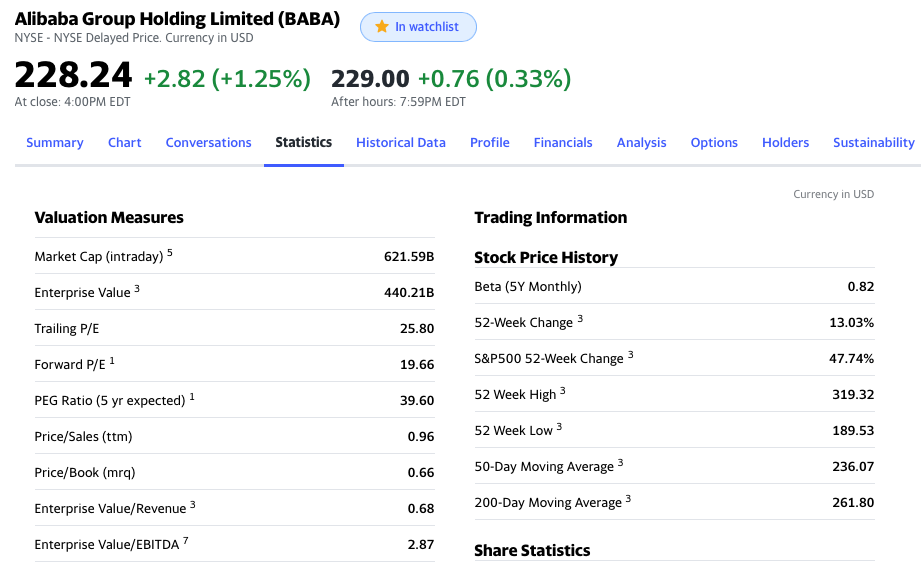
Task: Click the 621.59B market cap value
Action: tap(409, 257)
